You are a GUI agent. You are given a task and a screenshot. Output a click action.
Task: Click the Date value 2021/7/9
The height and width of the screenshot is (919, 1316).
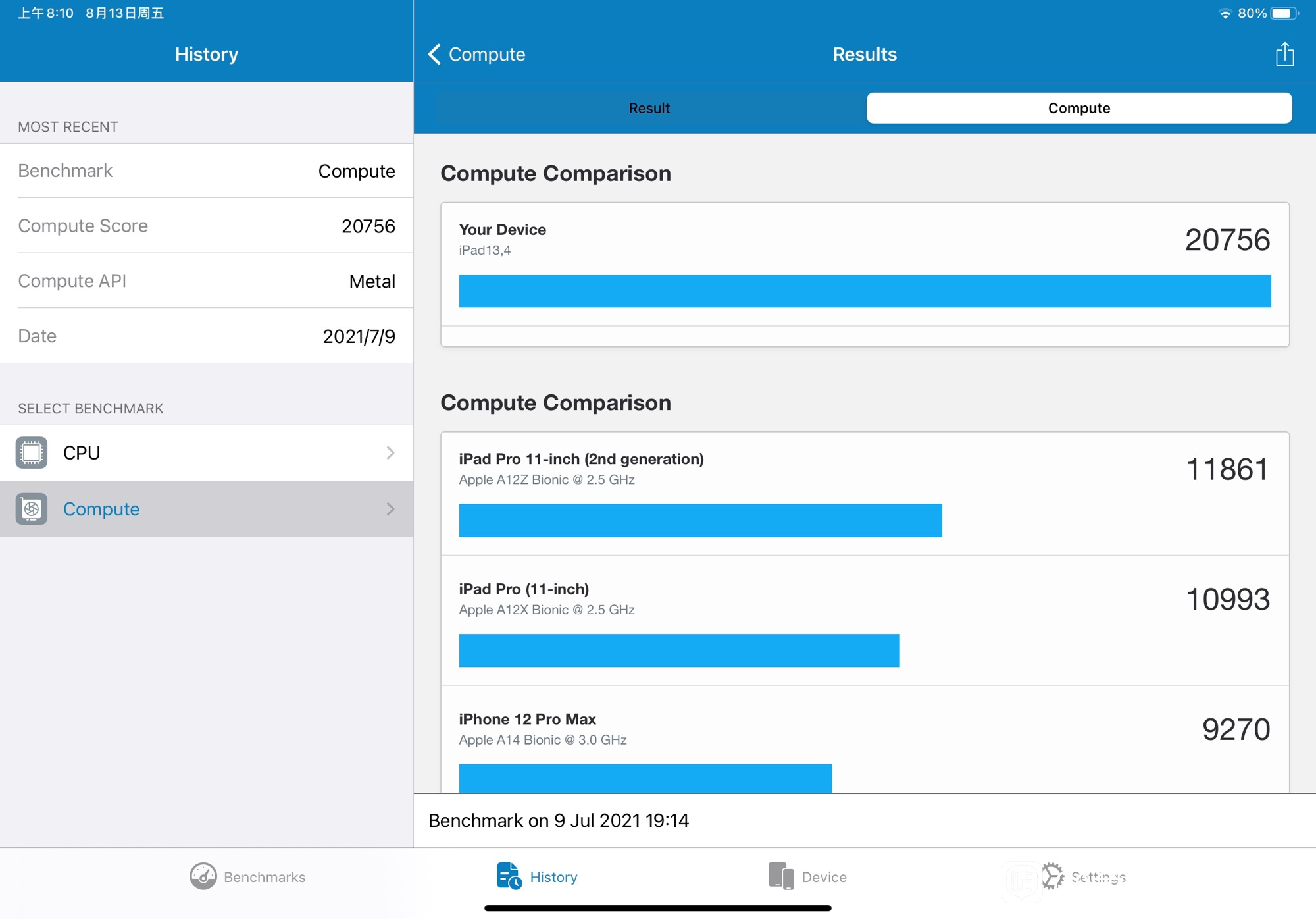(x=359, y=336)
